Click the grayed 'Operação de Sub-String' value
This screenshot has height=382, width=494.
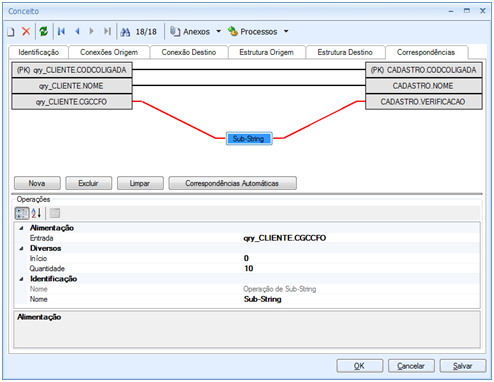click(280, 289)
